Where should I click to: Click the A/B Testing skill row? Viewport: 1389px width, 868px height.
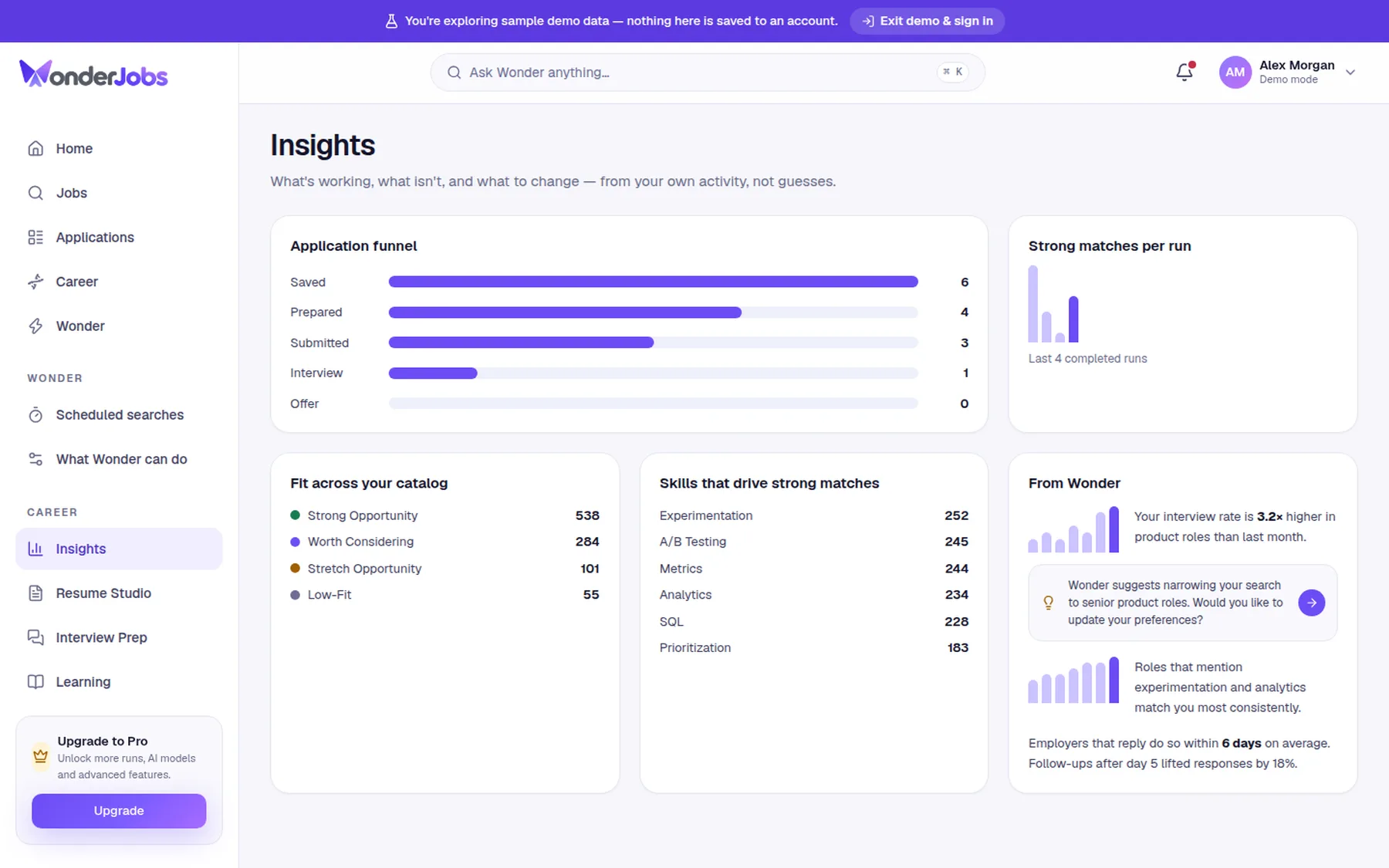814,542
